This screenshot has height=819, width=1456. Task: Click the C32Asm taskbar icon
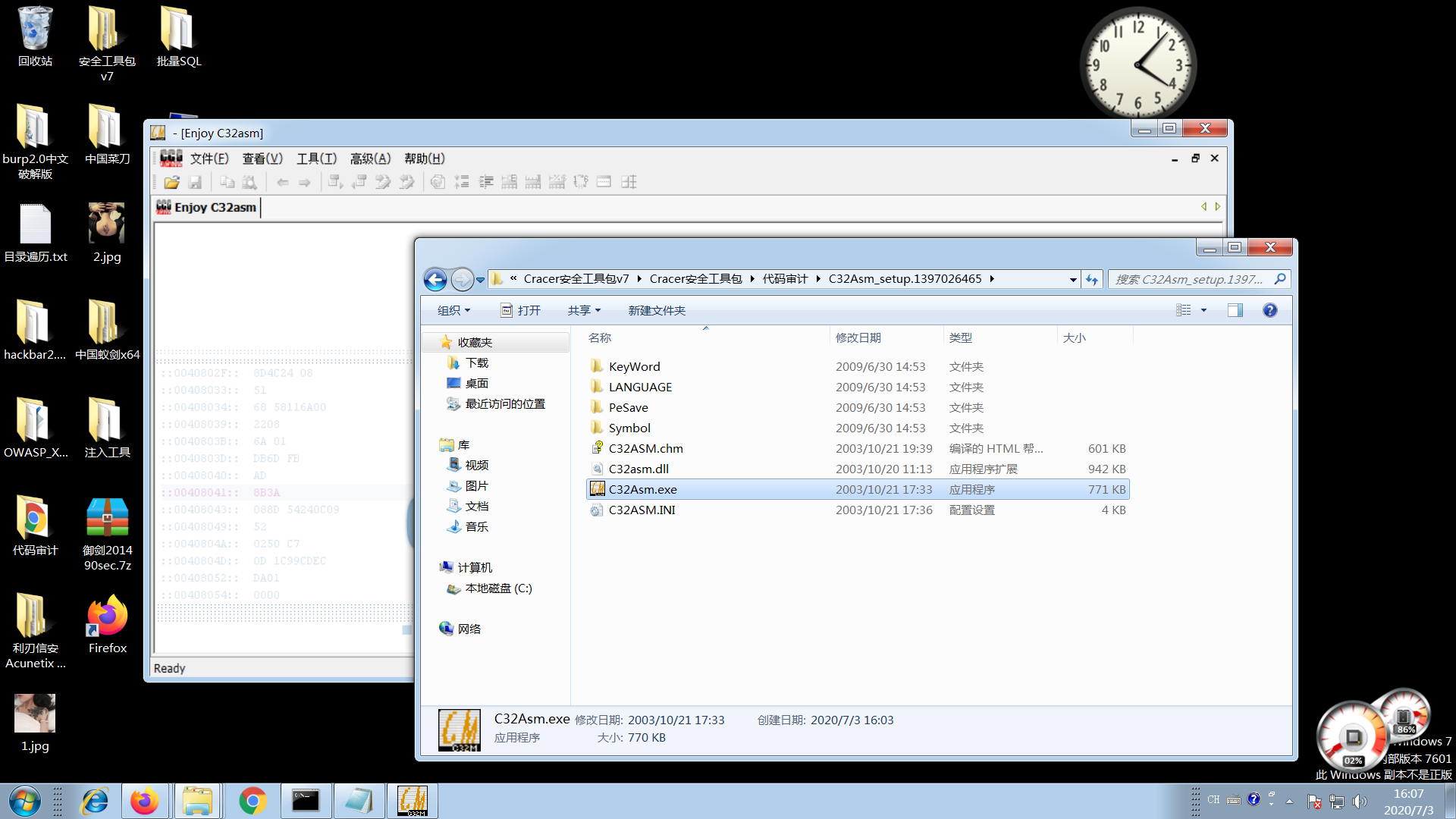413,801
